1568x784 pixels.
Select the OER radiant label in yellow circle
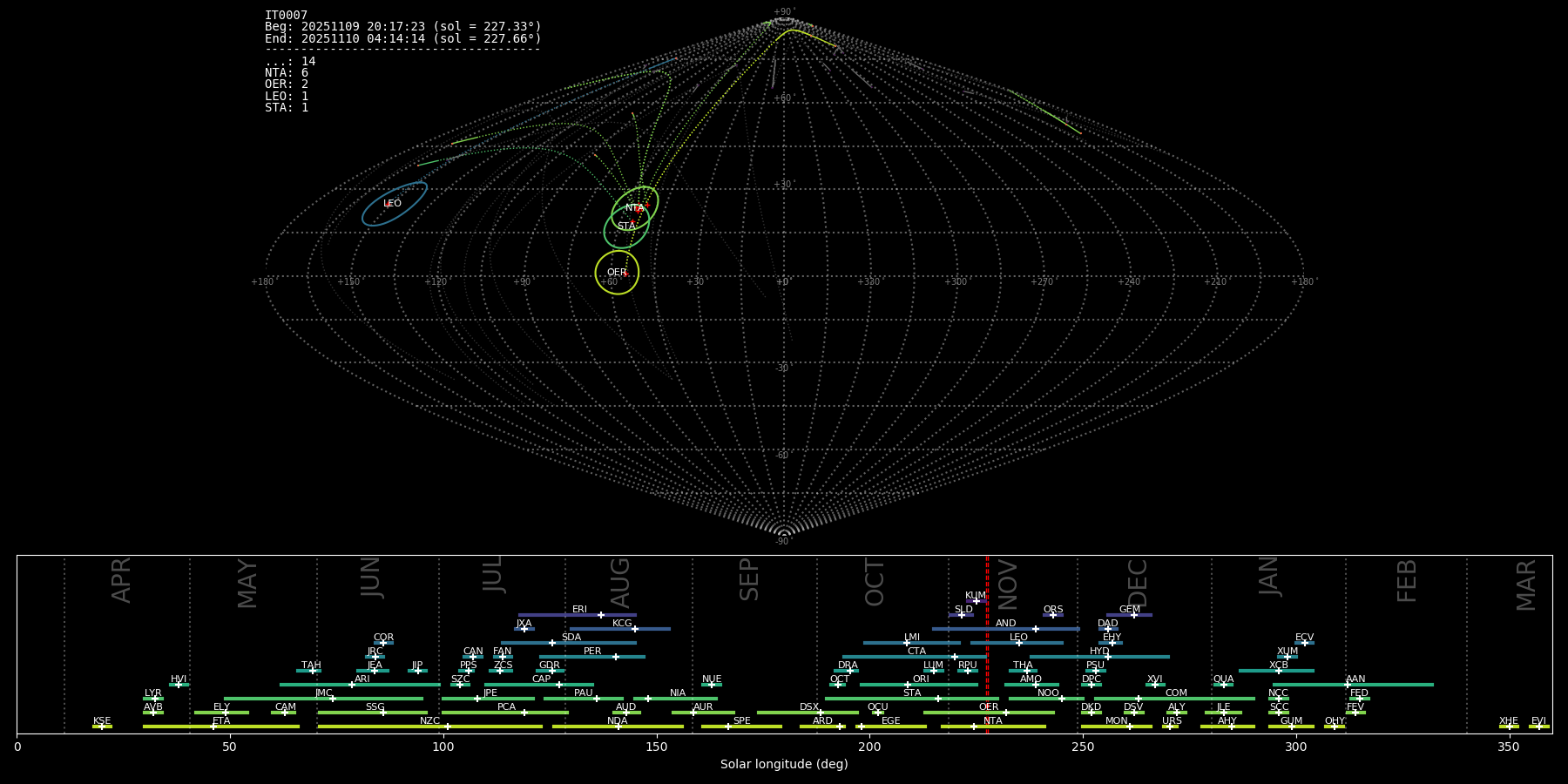tap(617, 273)
